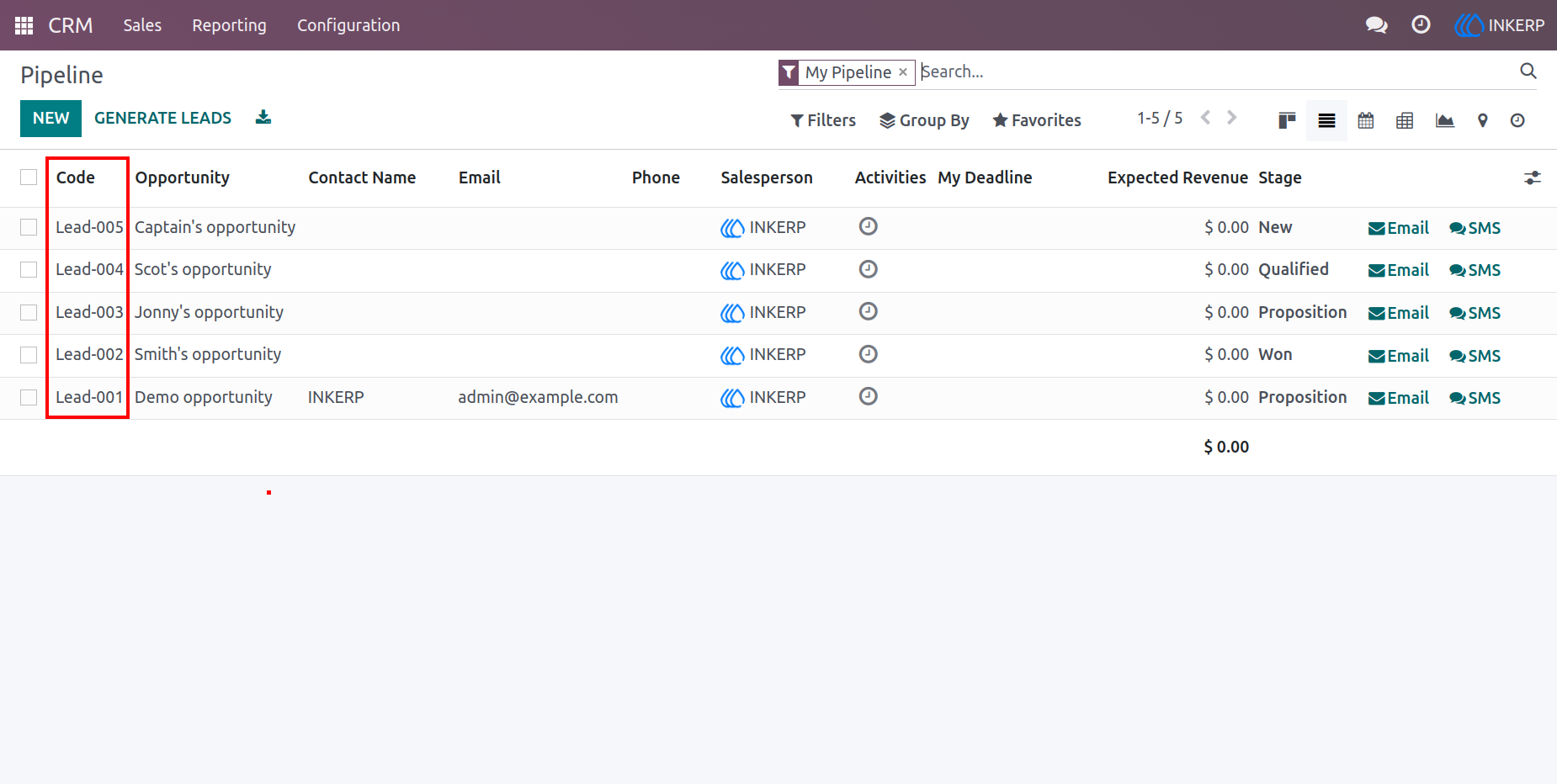Switch to Map view

tap(1483, 120)
